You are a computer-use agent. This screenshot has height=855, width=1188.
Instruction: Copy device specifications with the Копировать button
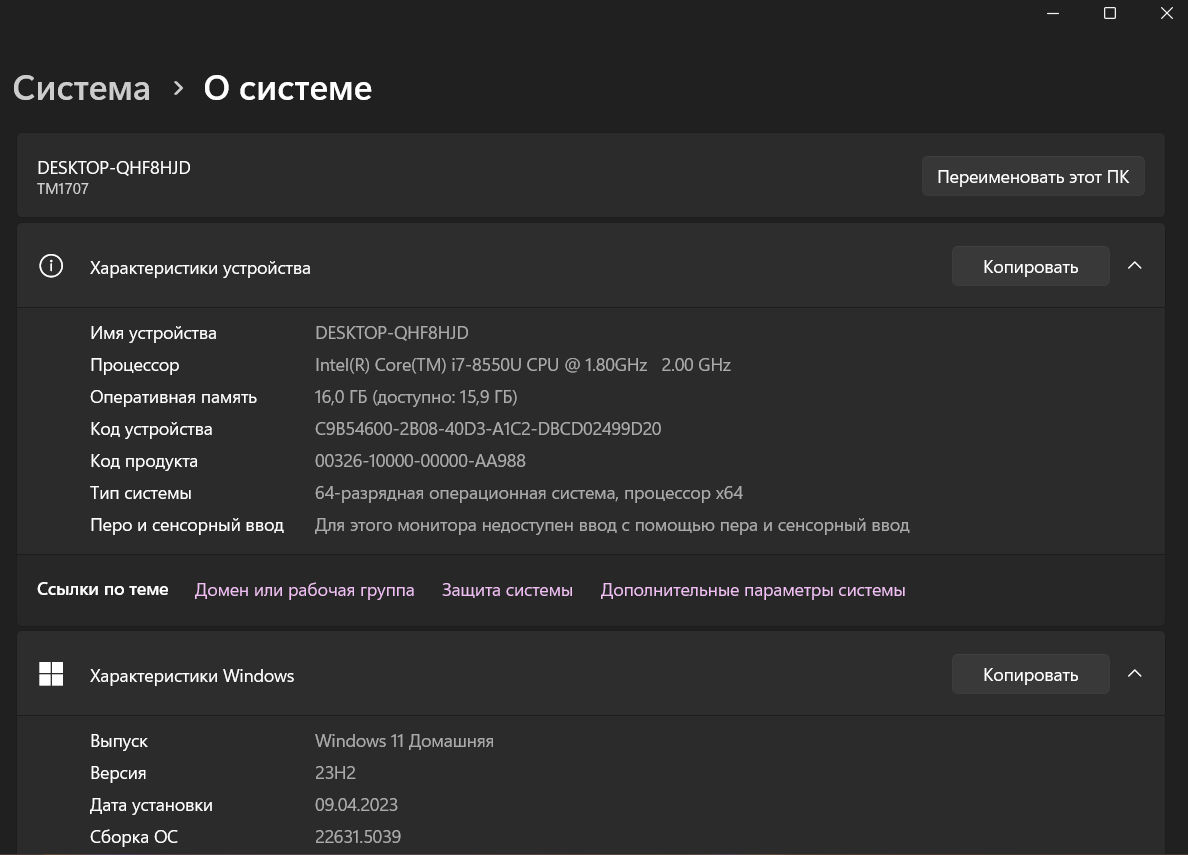click(1030, 266)
